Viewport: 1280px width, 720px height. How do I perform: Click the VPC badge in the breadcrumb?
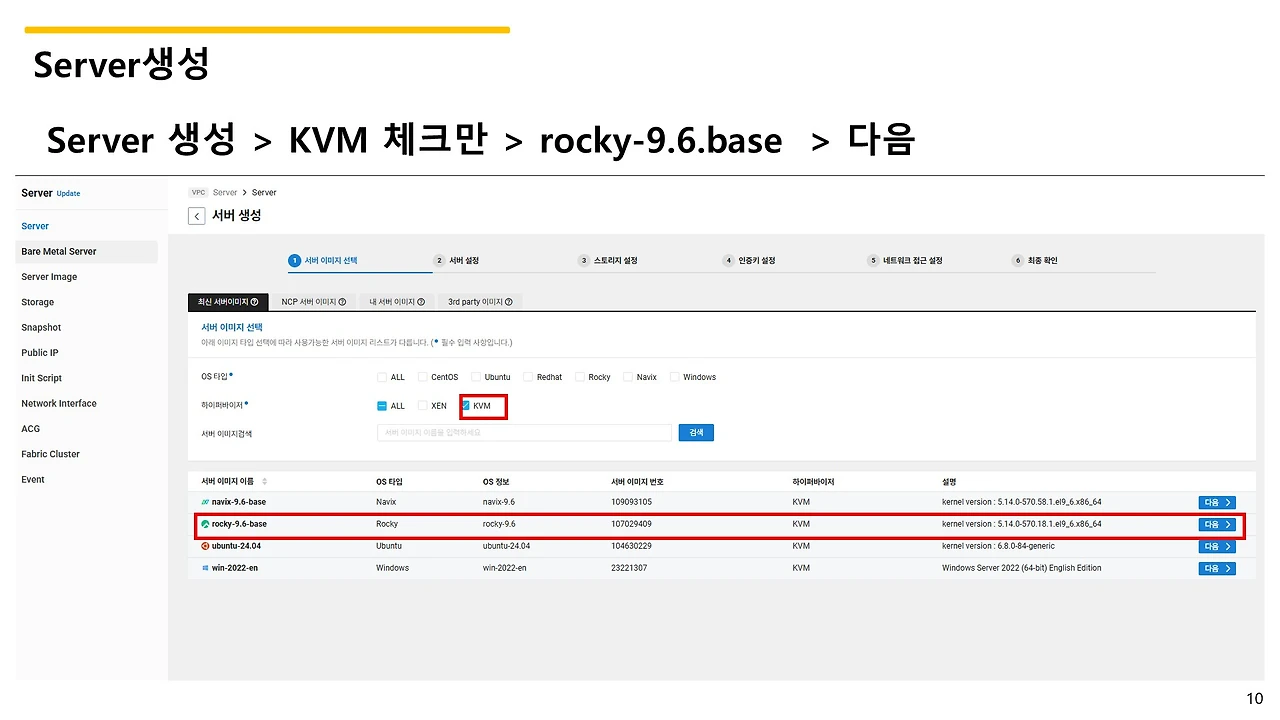198,192
